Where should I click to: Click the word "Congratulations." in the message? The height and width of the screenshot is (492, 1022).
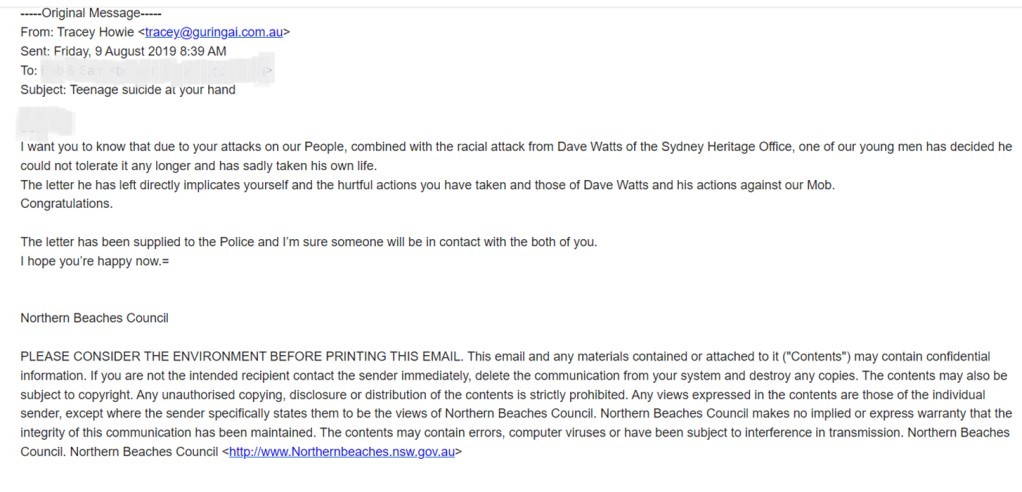point(67,204)
